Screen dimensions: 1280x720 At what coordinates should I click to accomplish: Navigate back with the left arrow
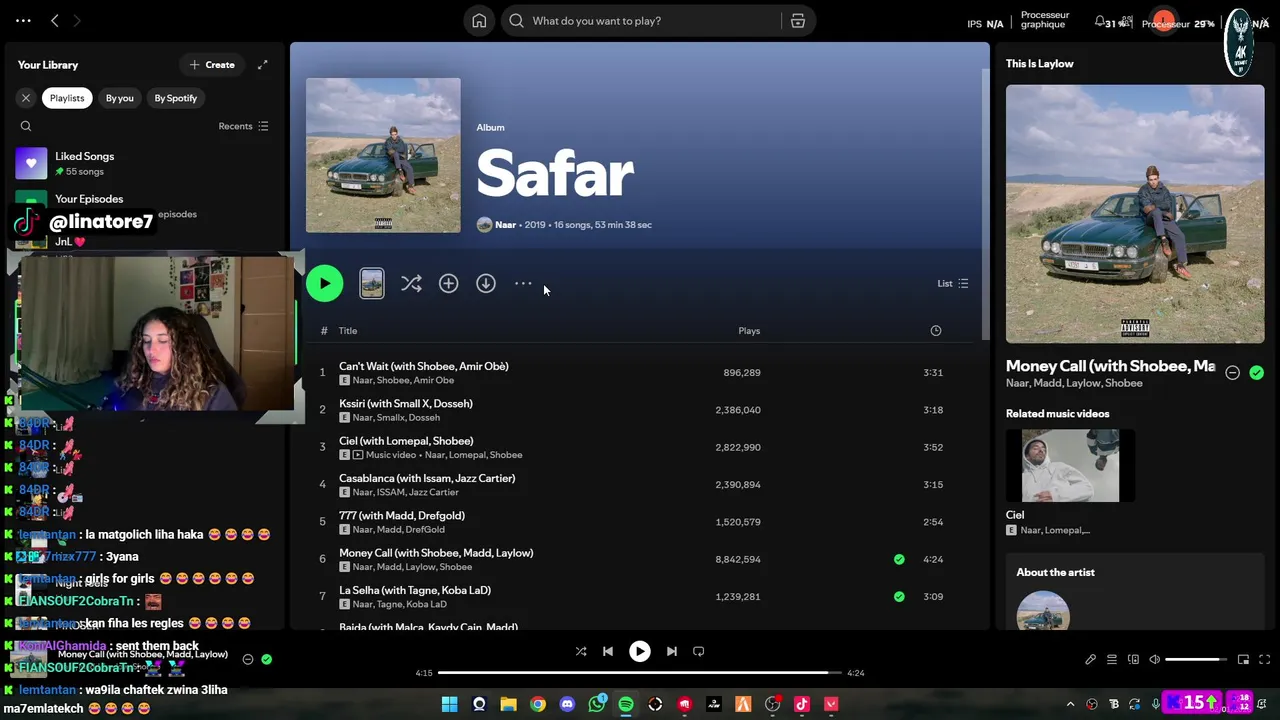tap(55, 21)
